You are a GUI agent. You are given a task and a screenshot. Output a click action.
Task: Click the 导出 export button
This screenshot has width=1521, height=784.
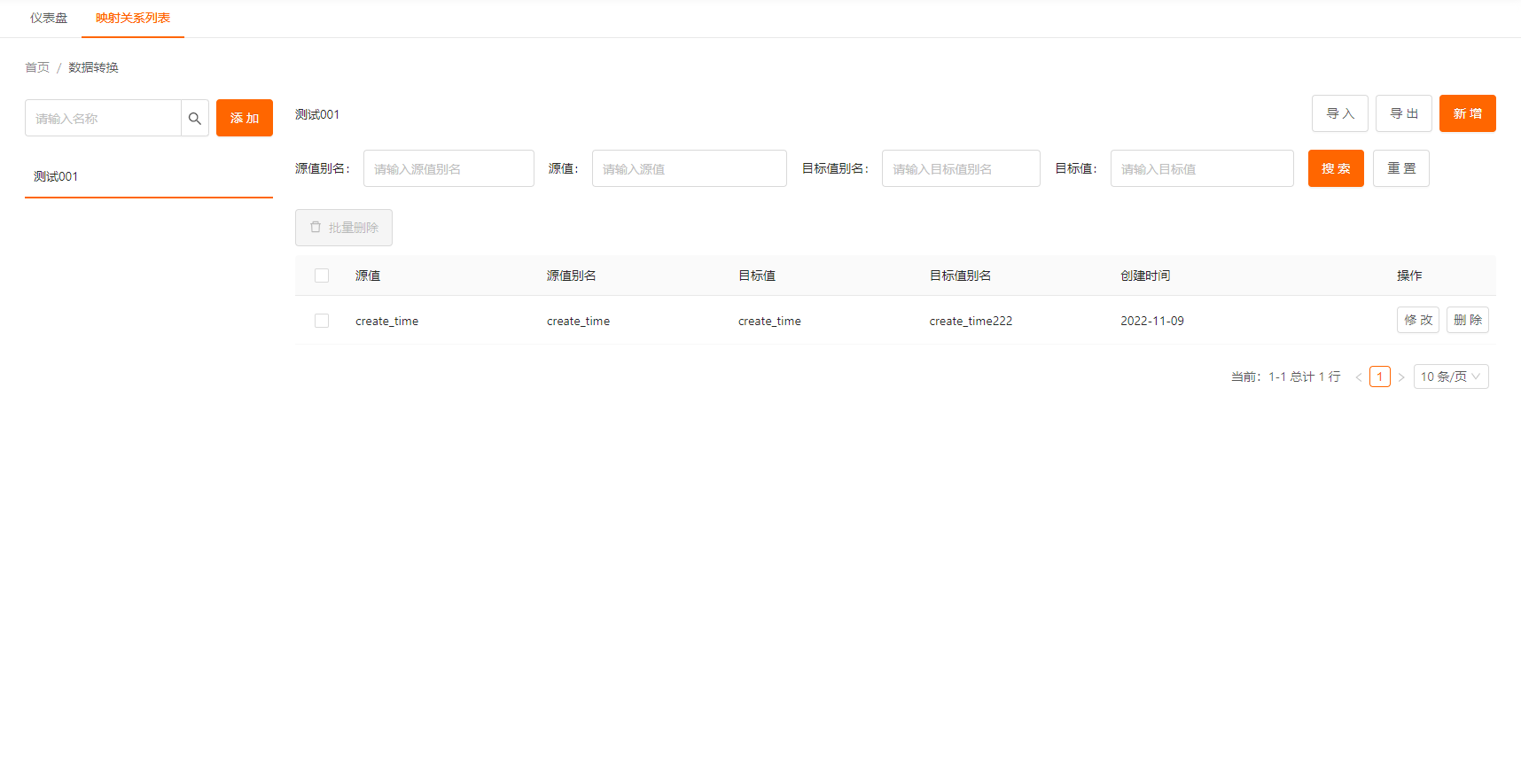[x=1403, y=113]
